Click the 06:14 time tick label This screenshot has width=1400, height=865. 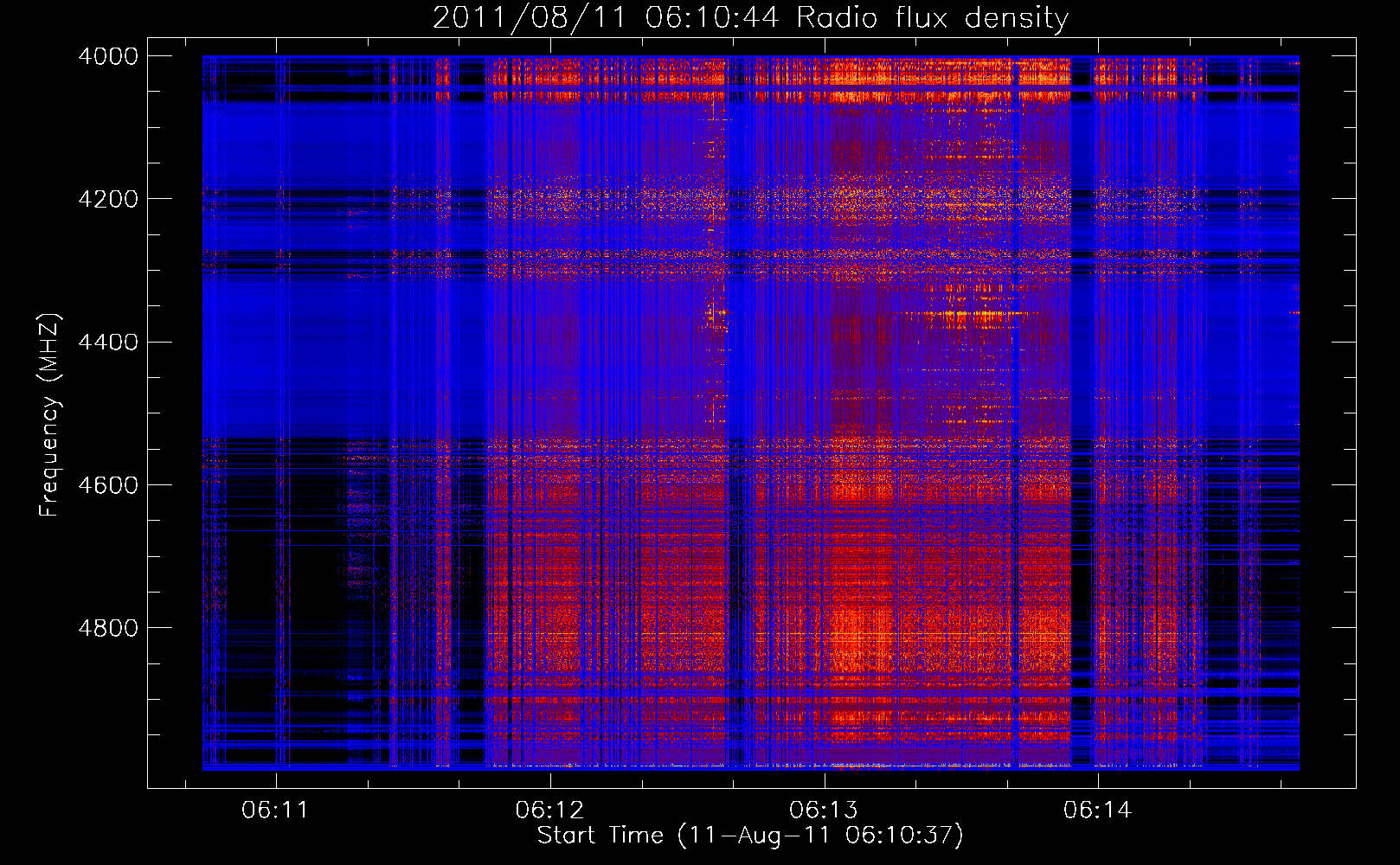tap(1098, 810)
